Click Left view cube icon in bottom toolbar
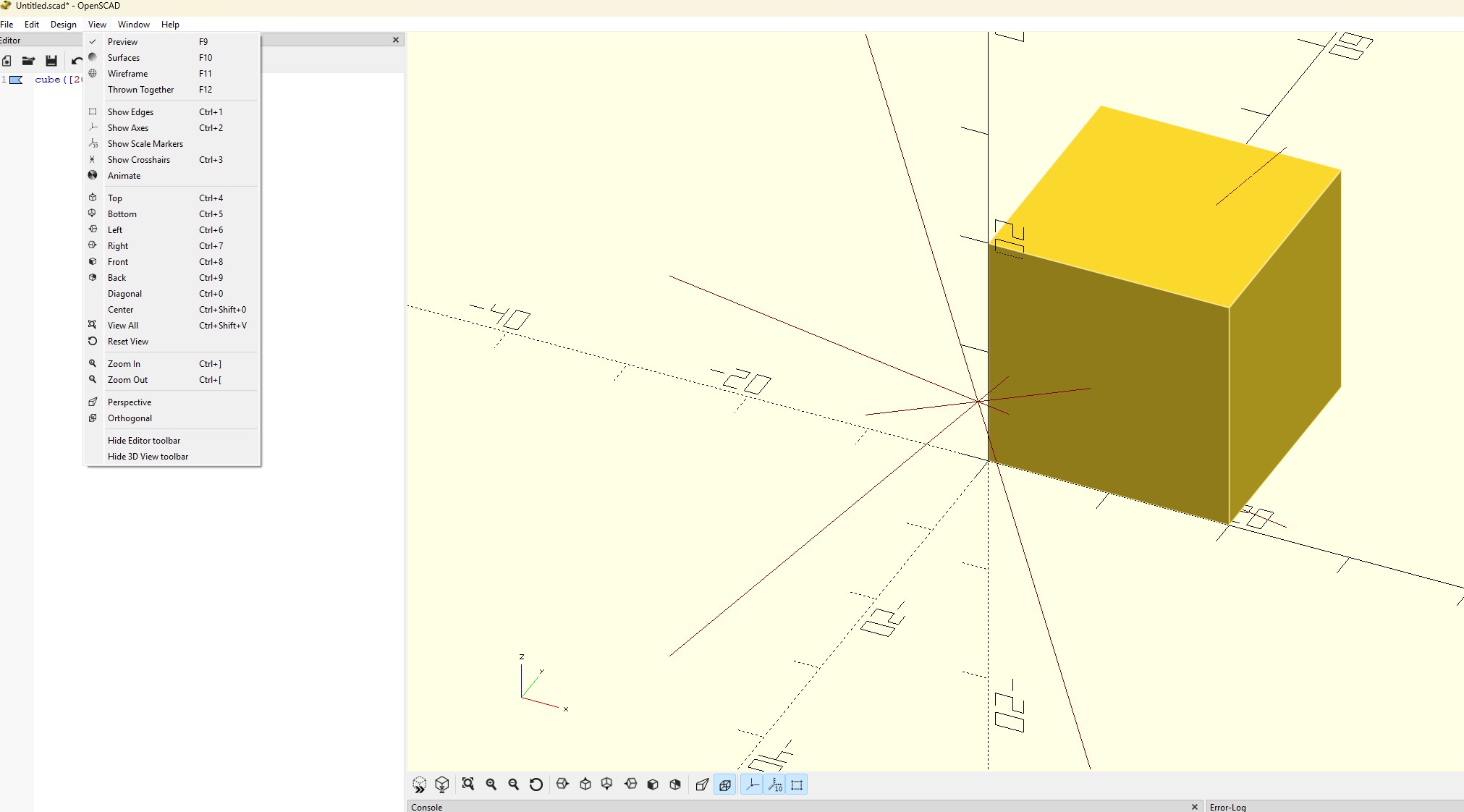 630,784
